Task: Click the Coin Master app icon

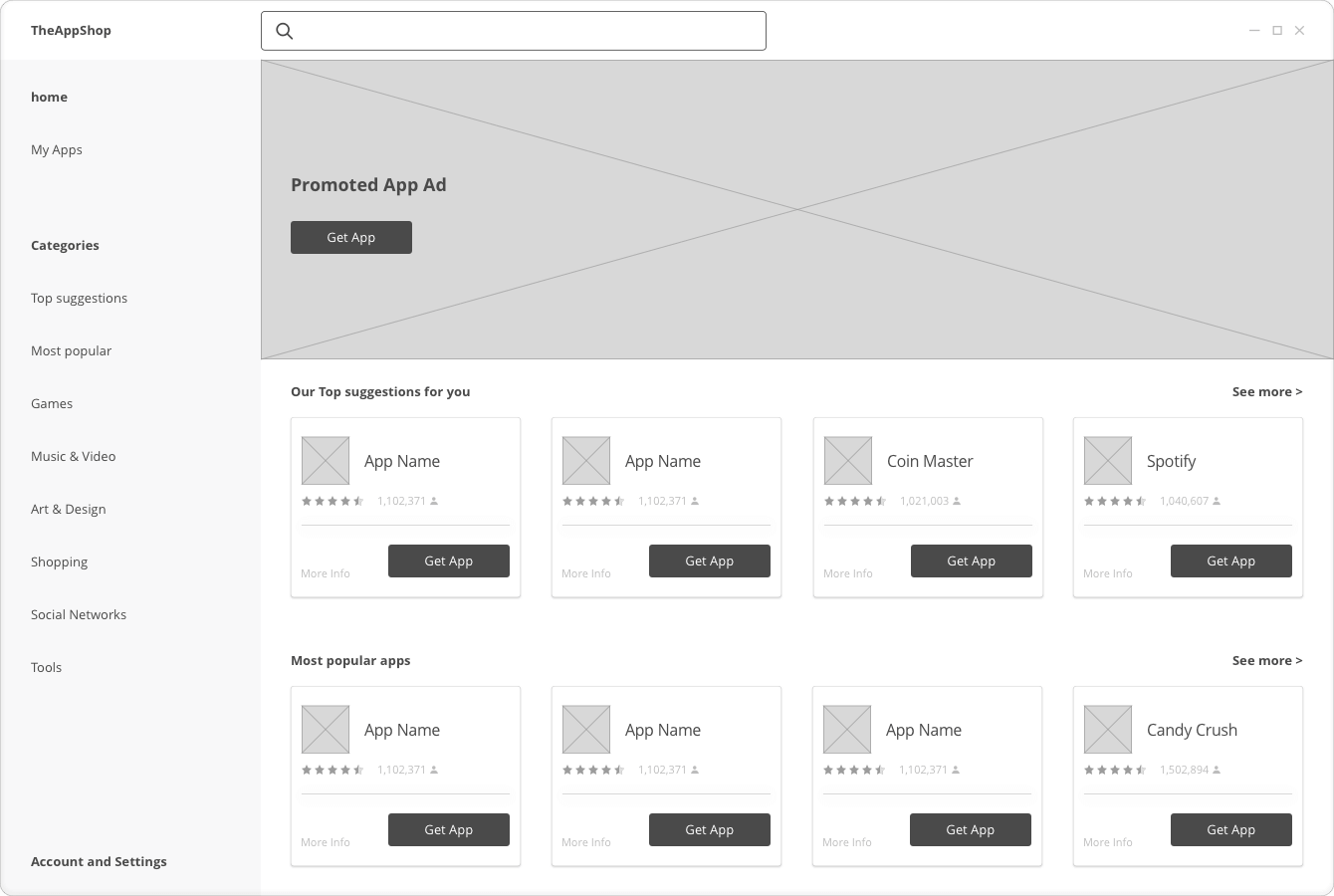Action: point(847,461)
